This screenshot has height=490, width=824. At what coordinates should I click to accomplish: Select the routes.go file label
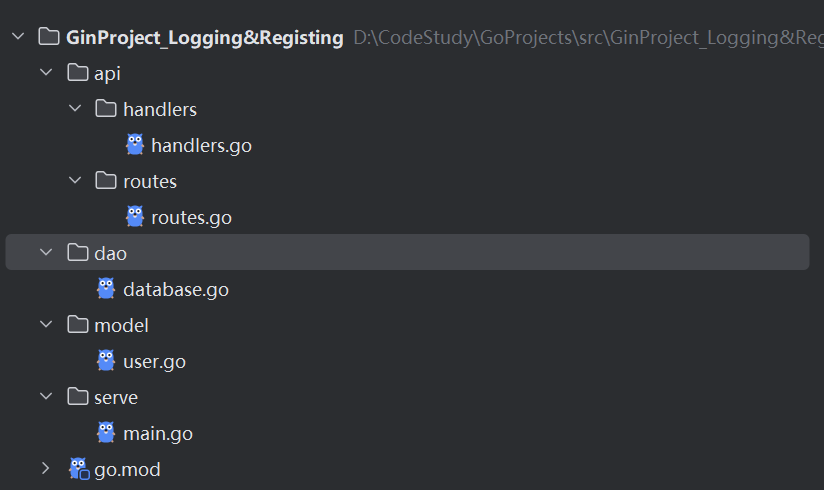(191, 217)
